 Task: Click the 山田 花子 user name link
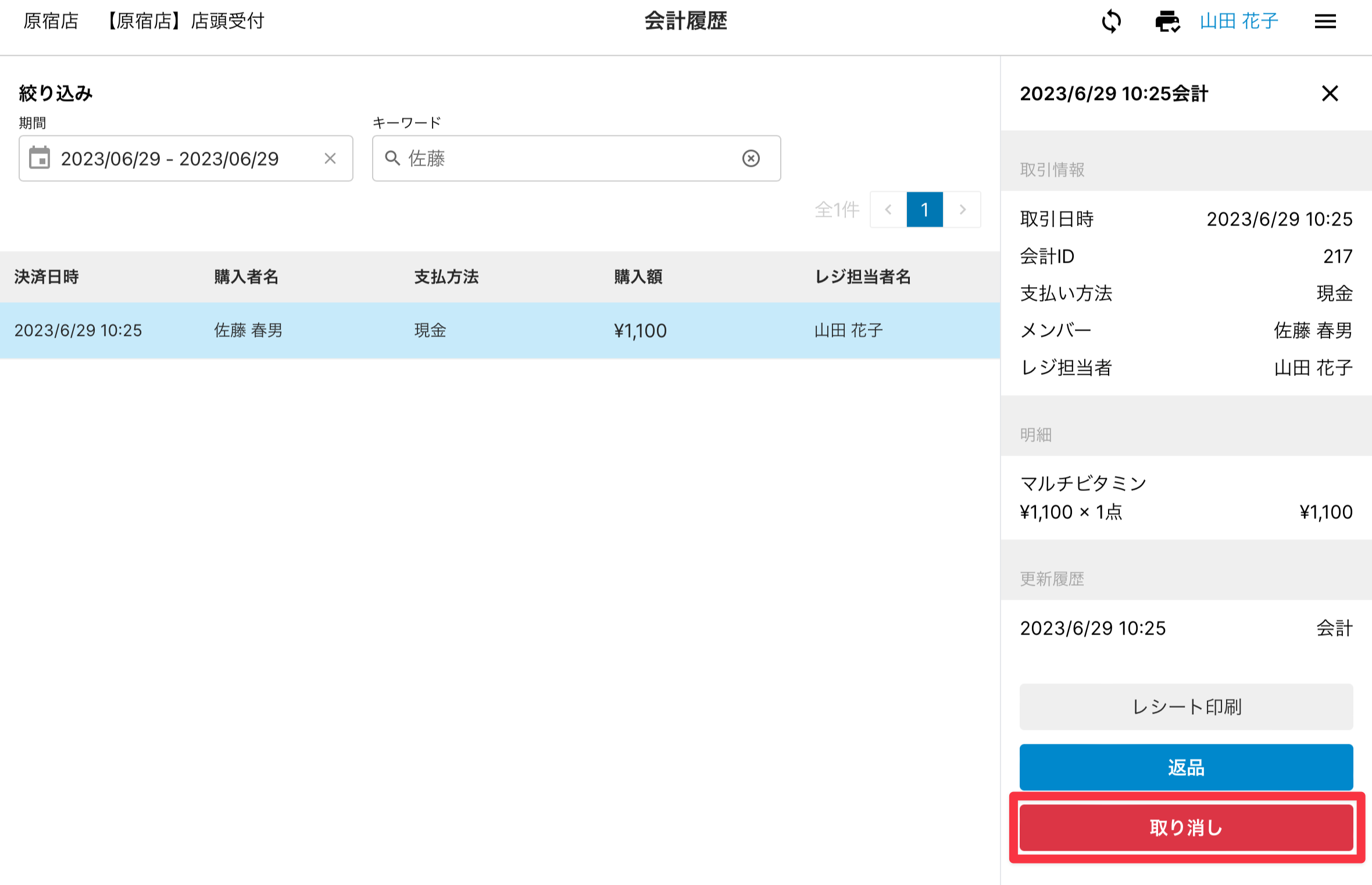coord(1239,22)
